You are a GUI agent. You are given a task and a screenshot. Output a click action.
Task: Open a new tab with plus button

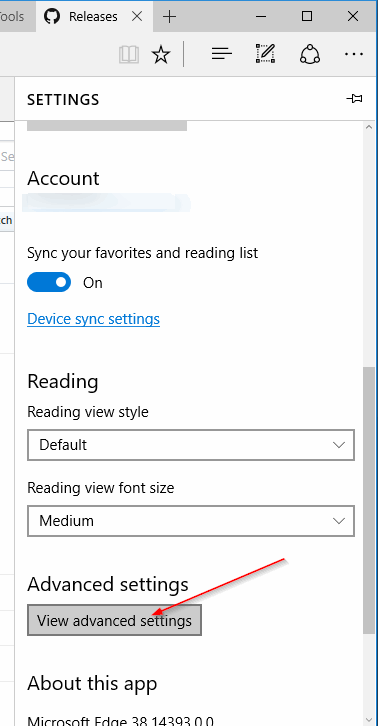[x=170, y=17]
